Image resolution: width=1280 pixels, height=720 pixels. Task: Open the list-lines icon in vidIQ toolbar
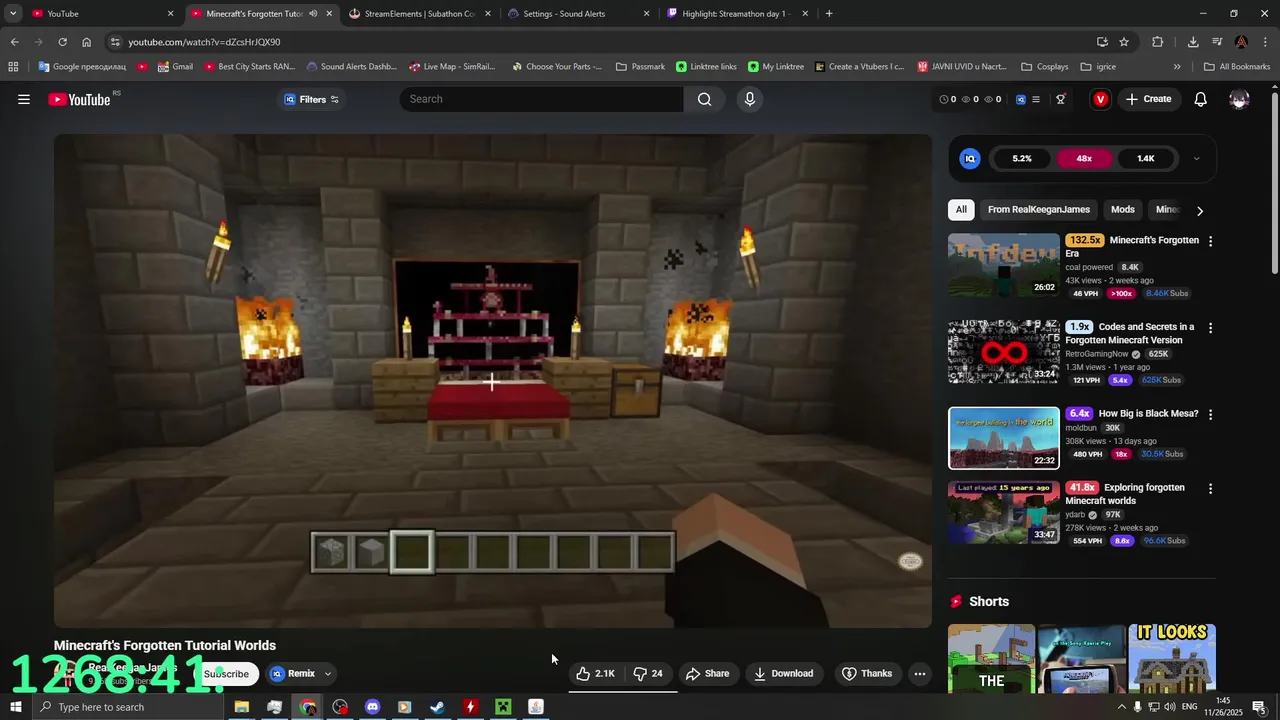(1036, 99)
